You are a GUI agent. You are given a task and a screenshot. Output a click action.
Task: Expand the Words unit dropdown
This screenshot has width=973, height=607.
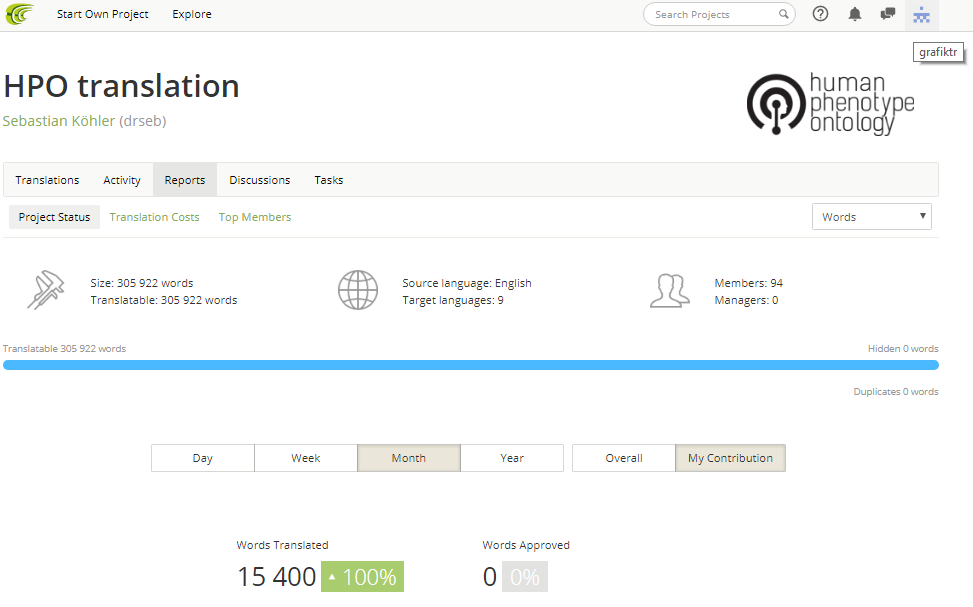point(872,217)
